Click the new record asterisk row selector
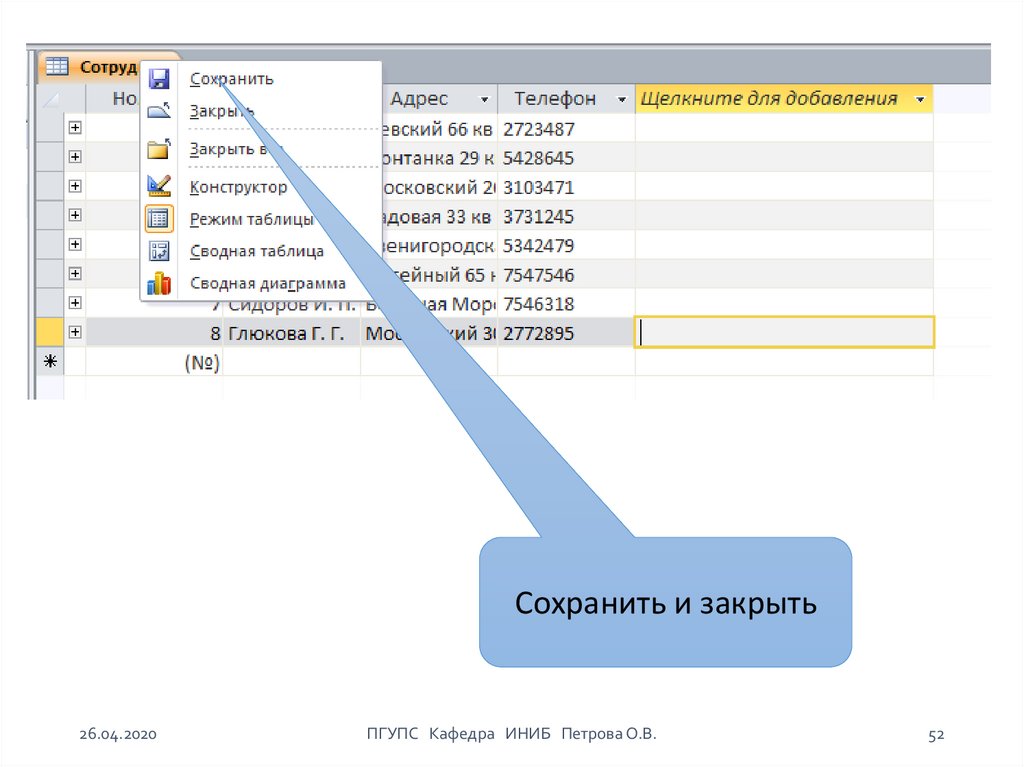The height and width of the screenshot is (767, 1024). (46, 363)
